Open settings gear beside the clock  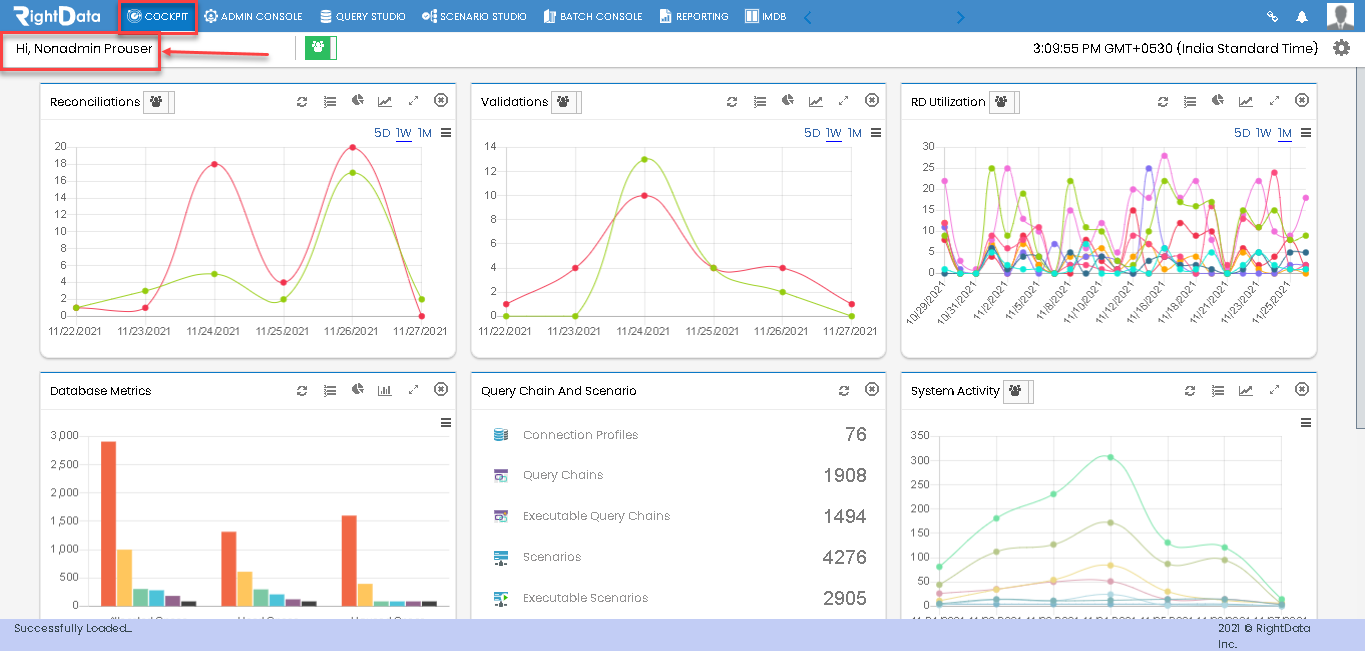(1341, 48)
